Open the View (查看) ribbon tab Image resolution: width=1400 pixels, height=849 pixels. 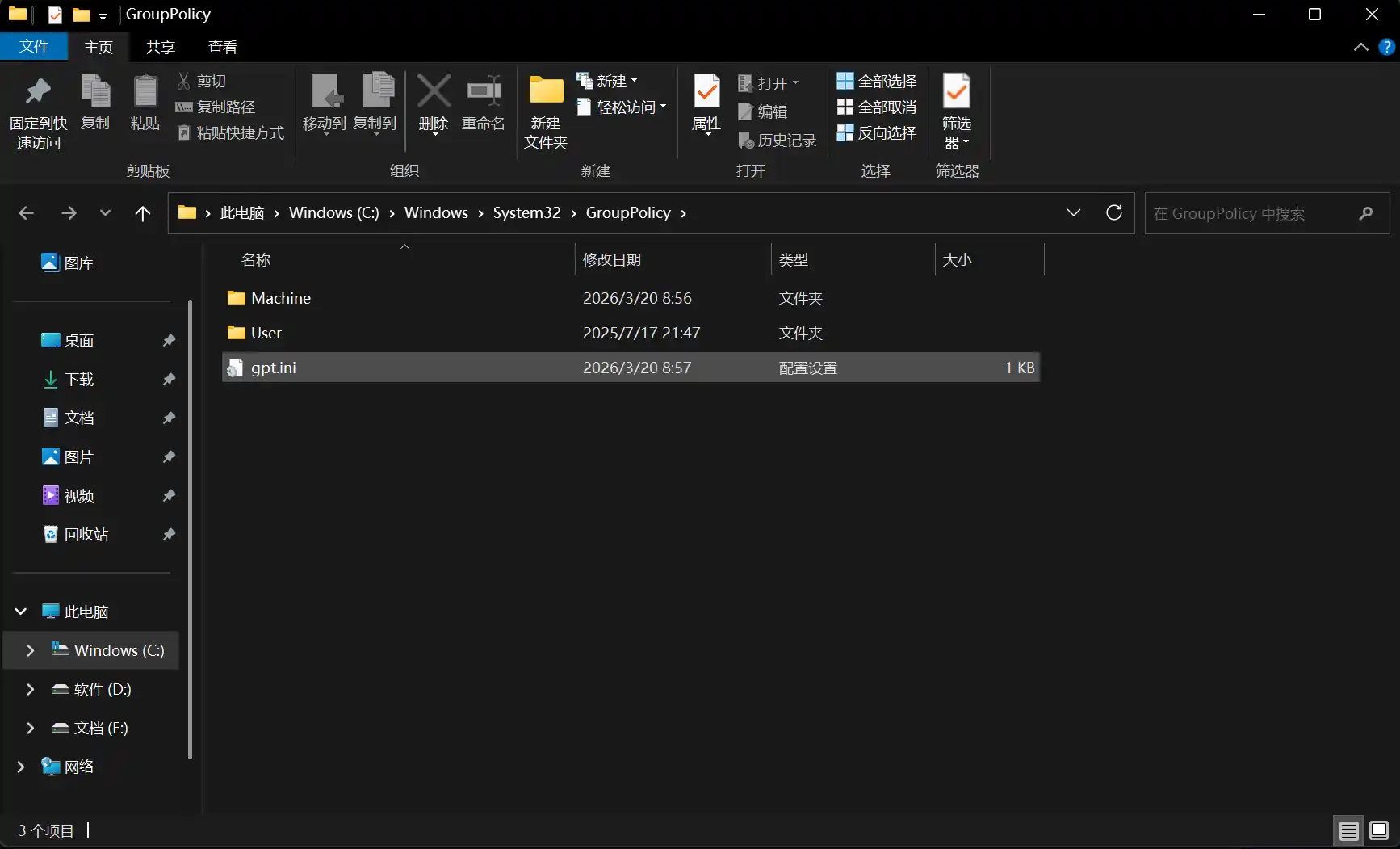[x=222, y=47]
